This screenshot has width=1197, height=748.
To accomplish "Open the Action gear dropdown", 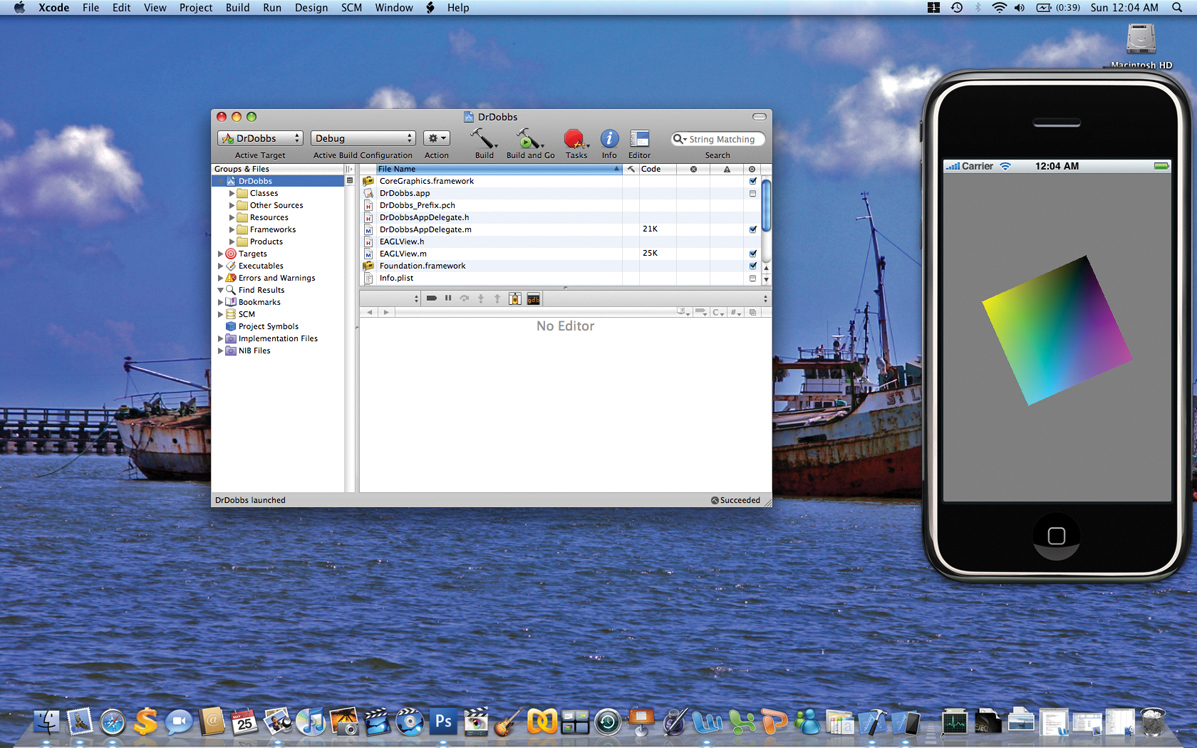I will coord(437,139).
